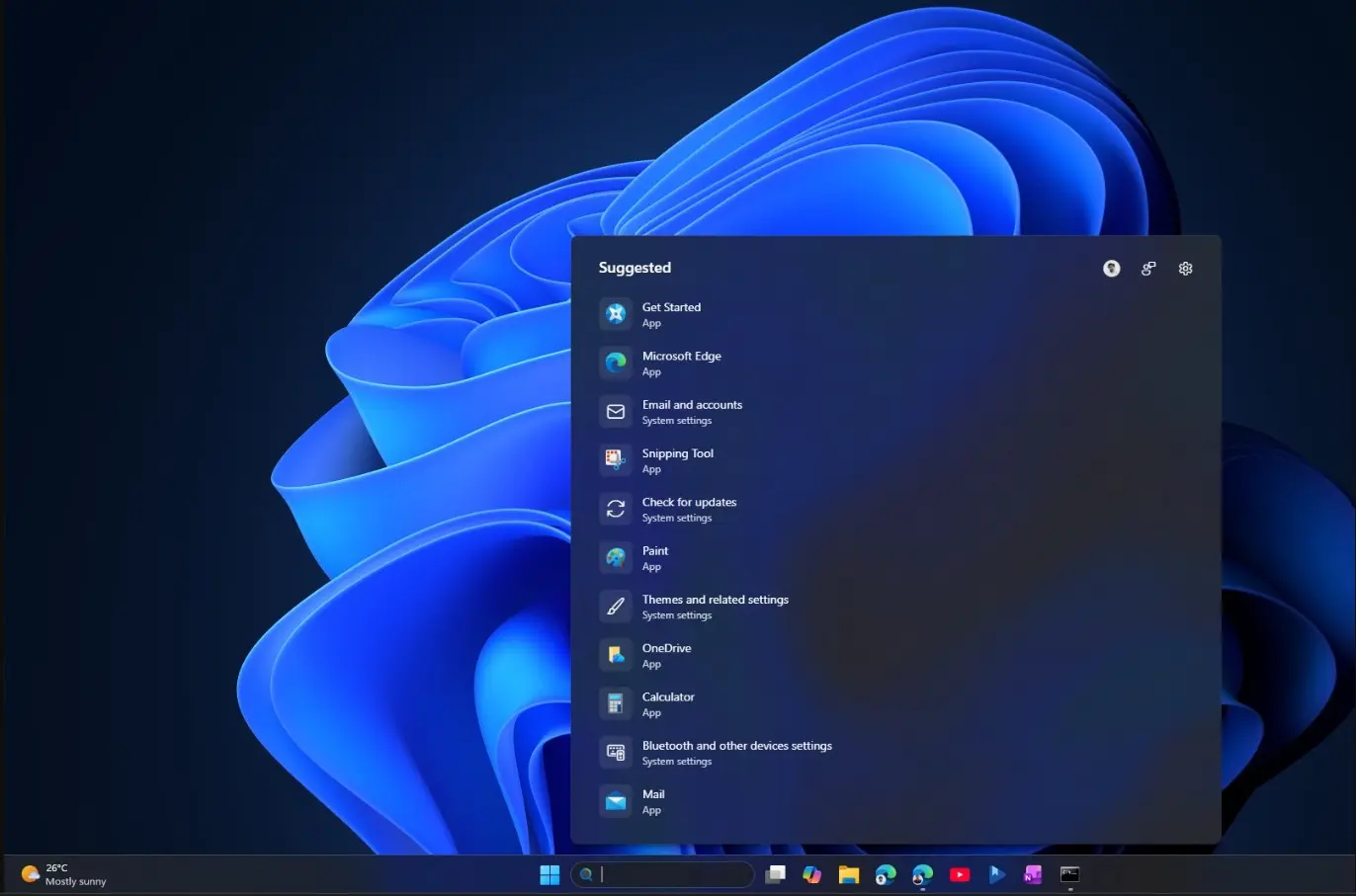Viewport: 1356px width, 896px height.
Task: Open the Edge icon next to File Explorer
Action: pyautogui.click(x=886, y=874)
